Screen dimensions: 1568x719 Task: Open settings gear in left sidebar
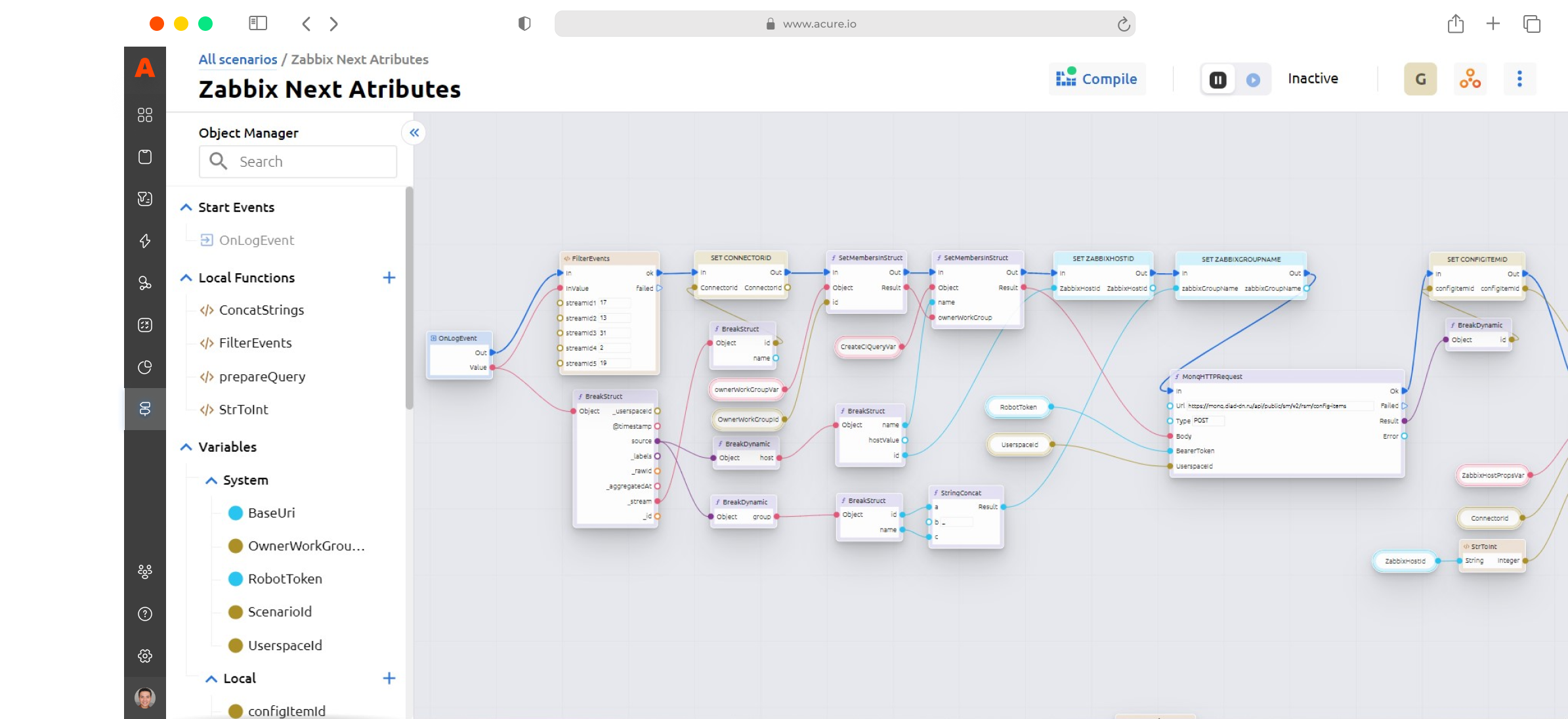pos(145,655)
